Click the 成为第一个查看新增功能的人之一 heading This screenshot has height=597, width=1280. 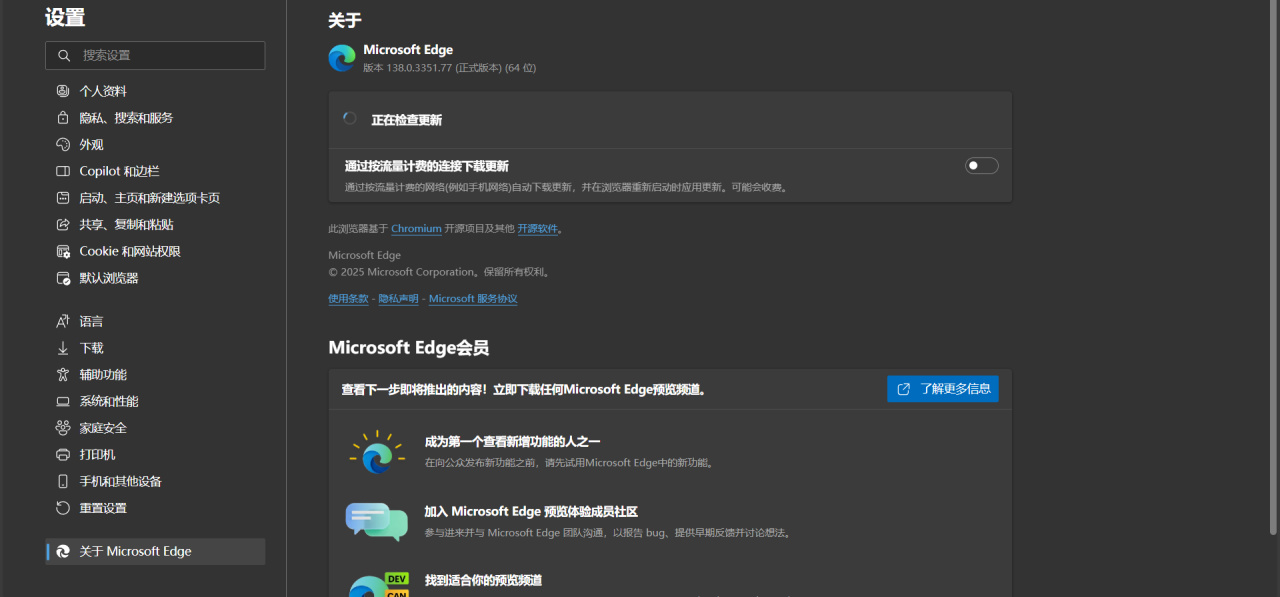tap(512, 442)
